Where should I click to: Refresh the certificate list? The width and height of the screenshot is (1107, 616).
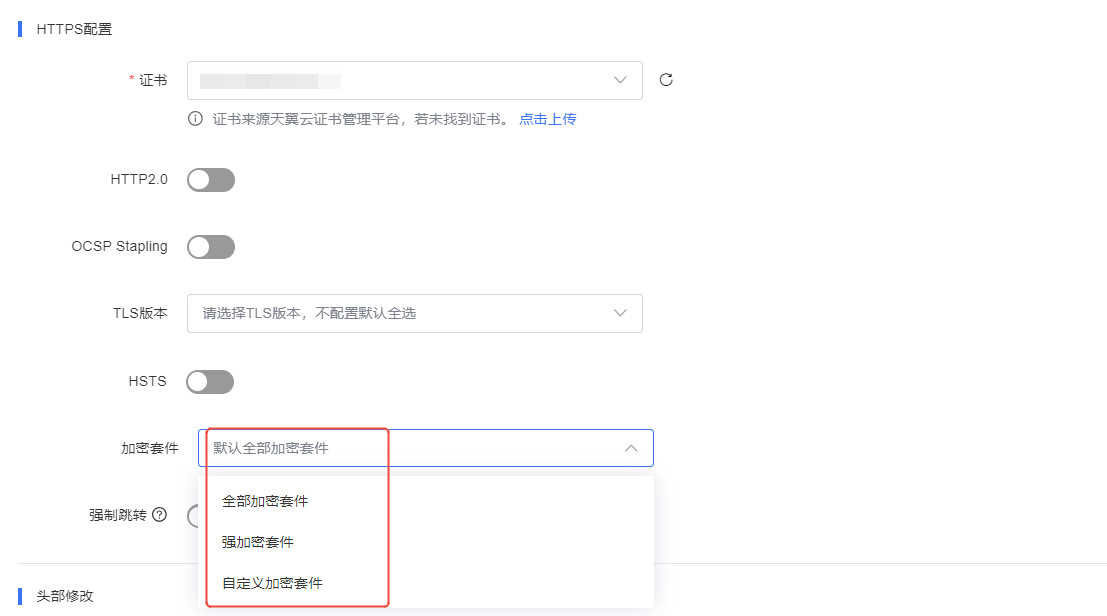666,80
